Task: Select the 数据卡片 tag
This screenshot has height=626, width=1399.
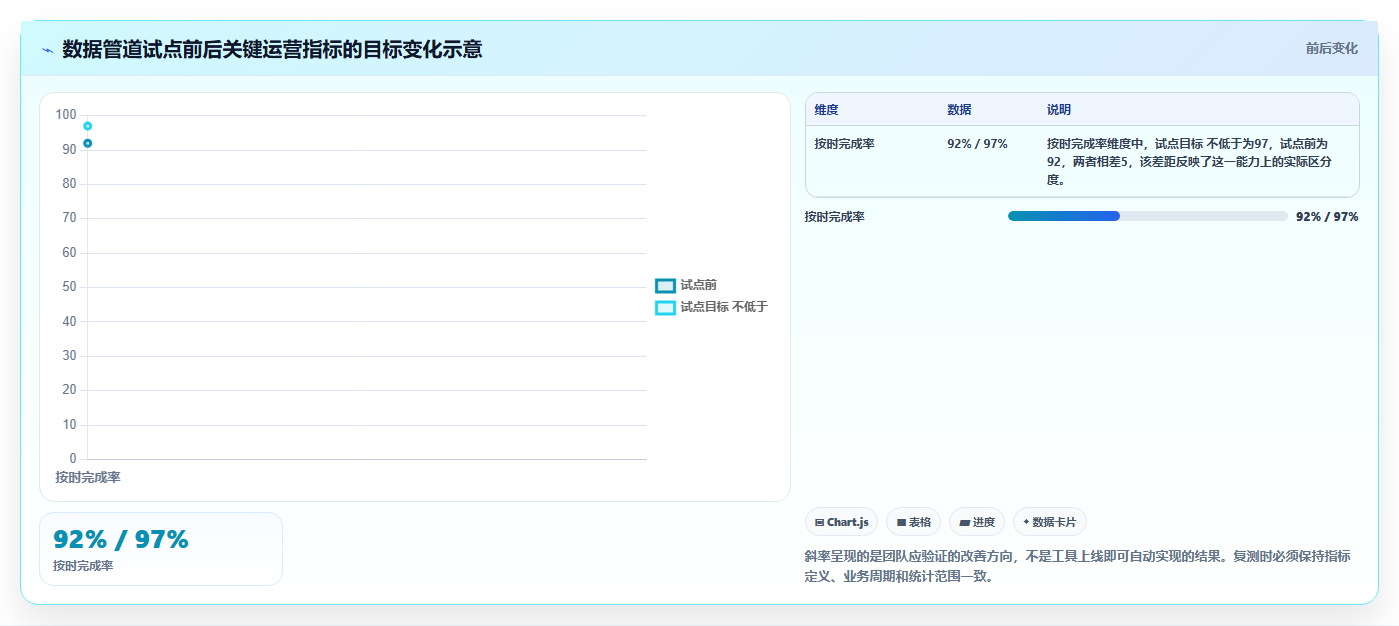Action: point(1049,522)
